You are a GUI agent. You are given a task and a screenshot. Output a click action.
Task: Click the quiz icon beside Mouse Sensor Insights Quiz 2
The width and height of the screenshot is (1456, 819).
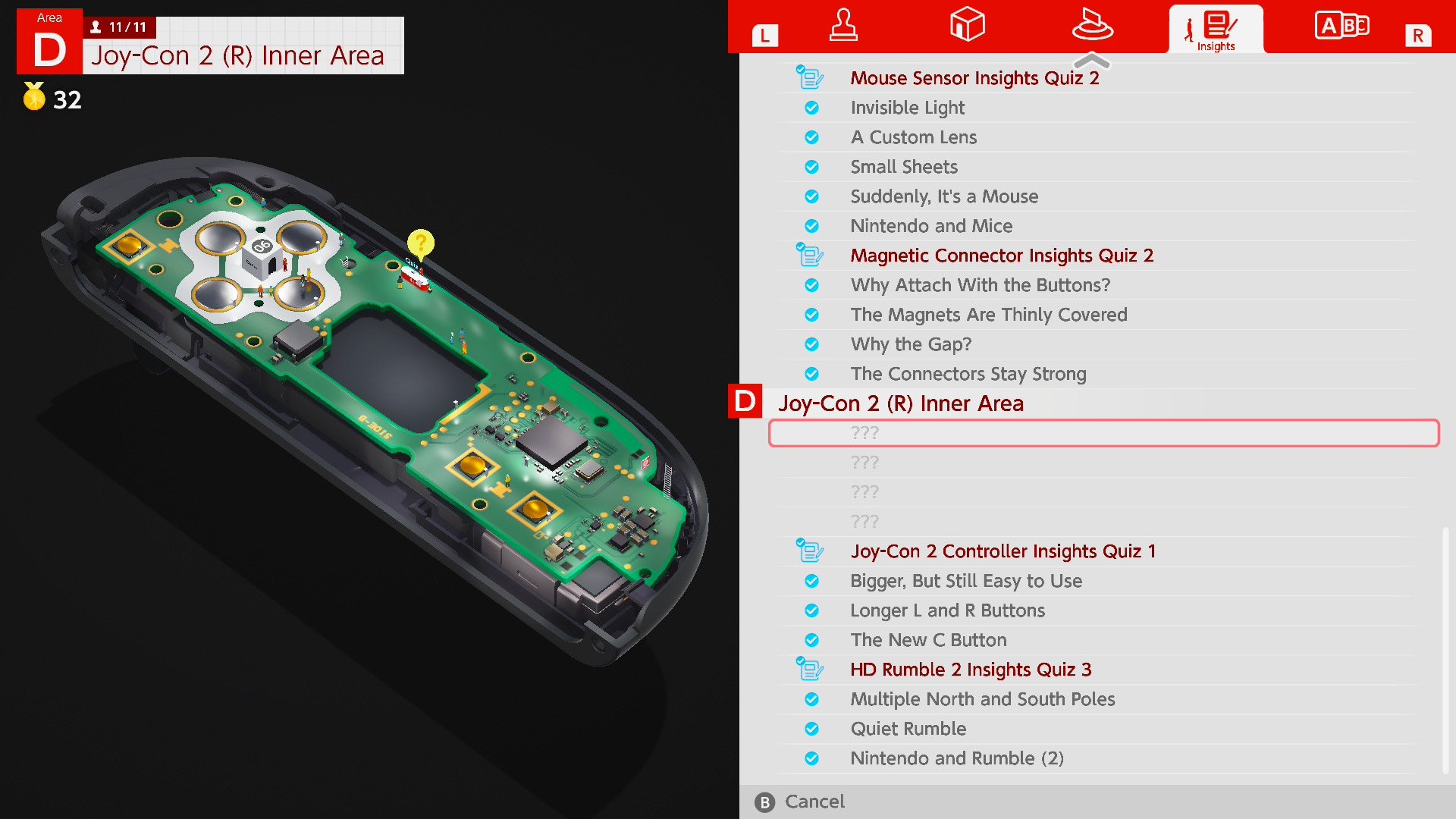pyautogui.click(x=810, y=77)
